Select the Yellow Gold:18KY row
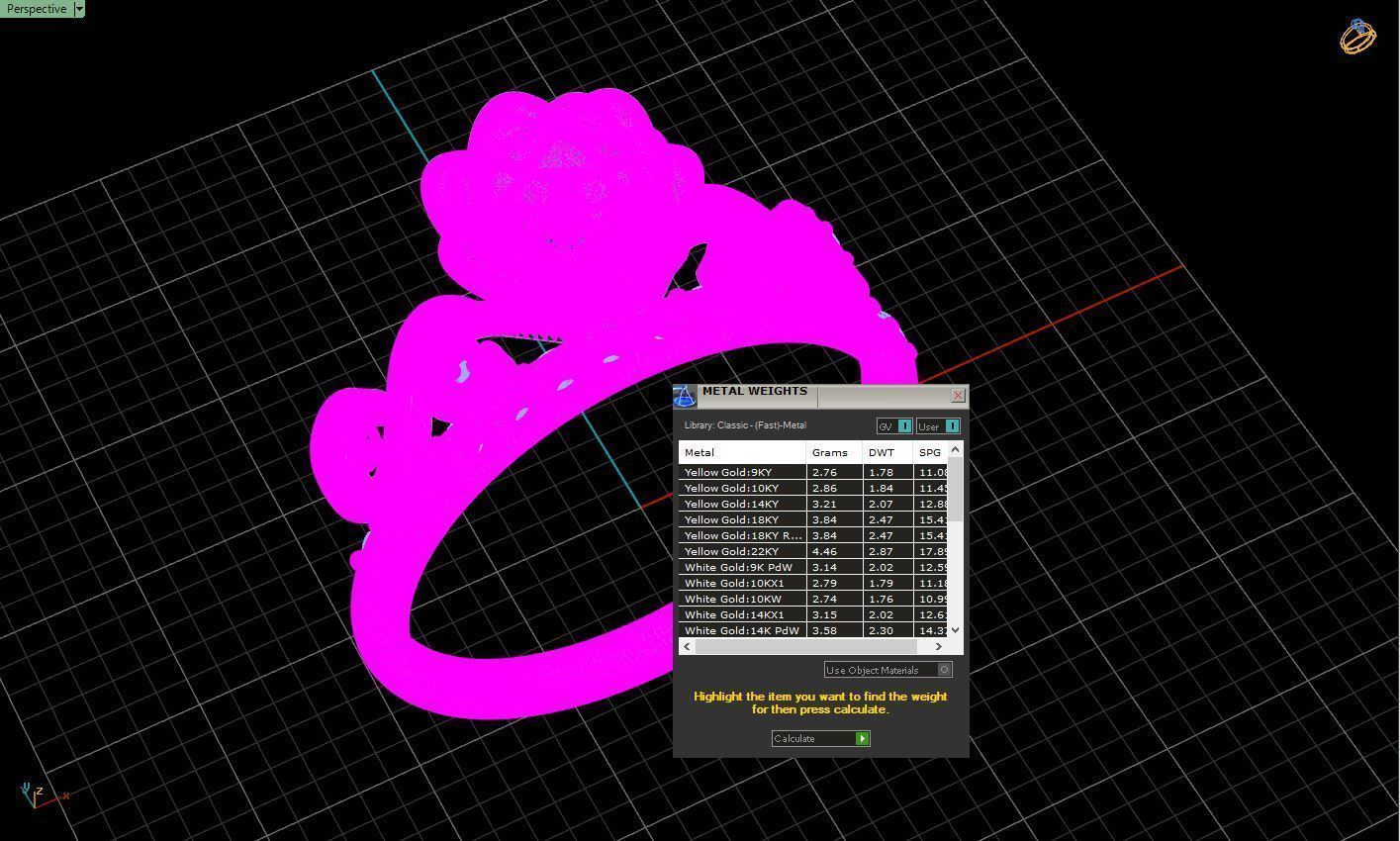This screenshot has height=841, width=1400. pyautogui.click(x=742, y=519)
